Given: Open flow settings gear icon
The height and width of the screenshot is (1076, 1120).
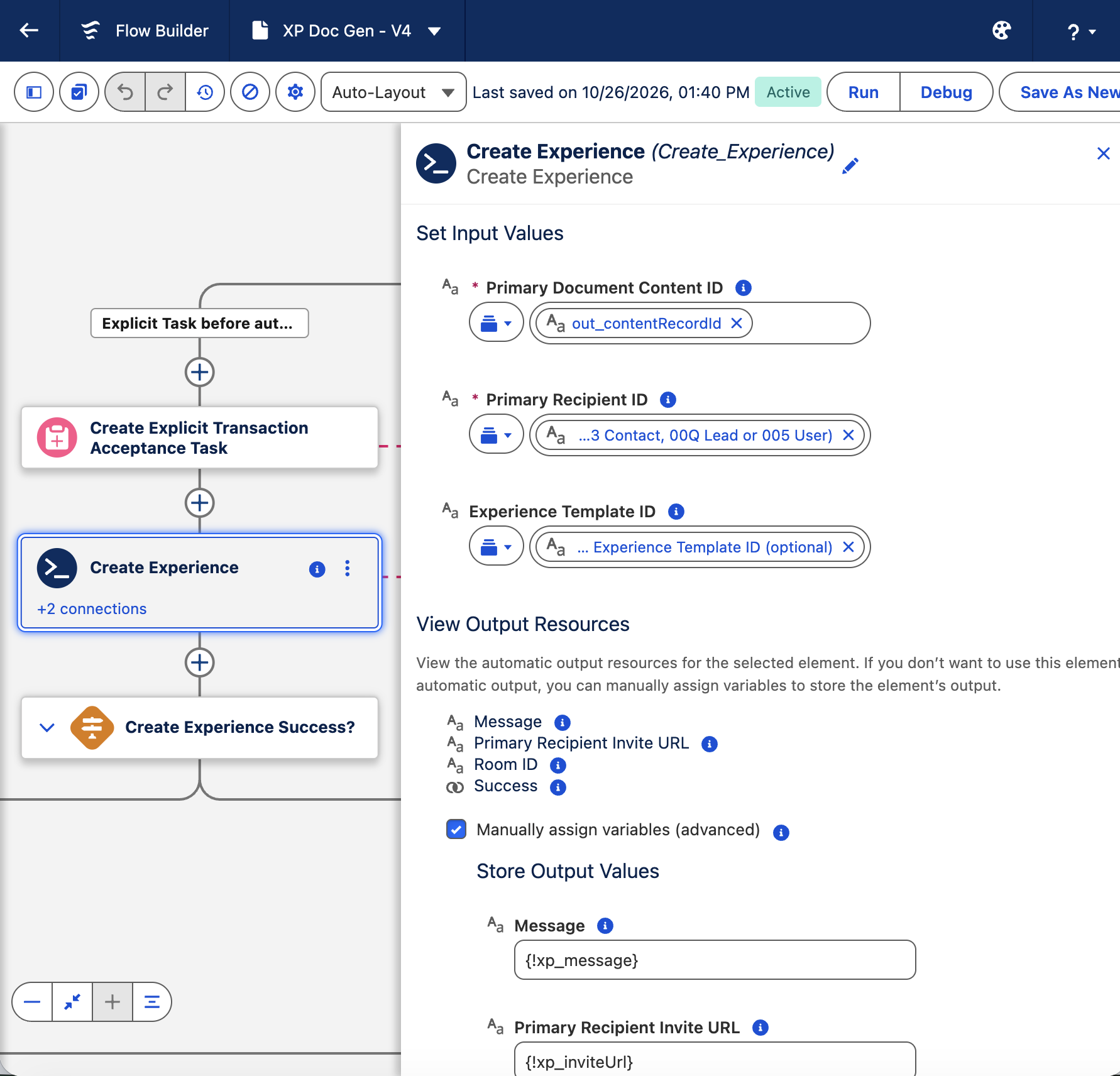Looking at the screenshot, I should click(295, 92).
